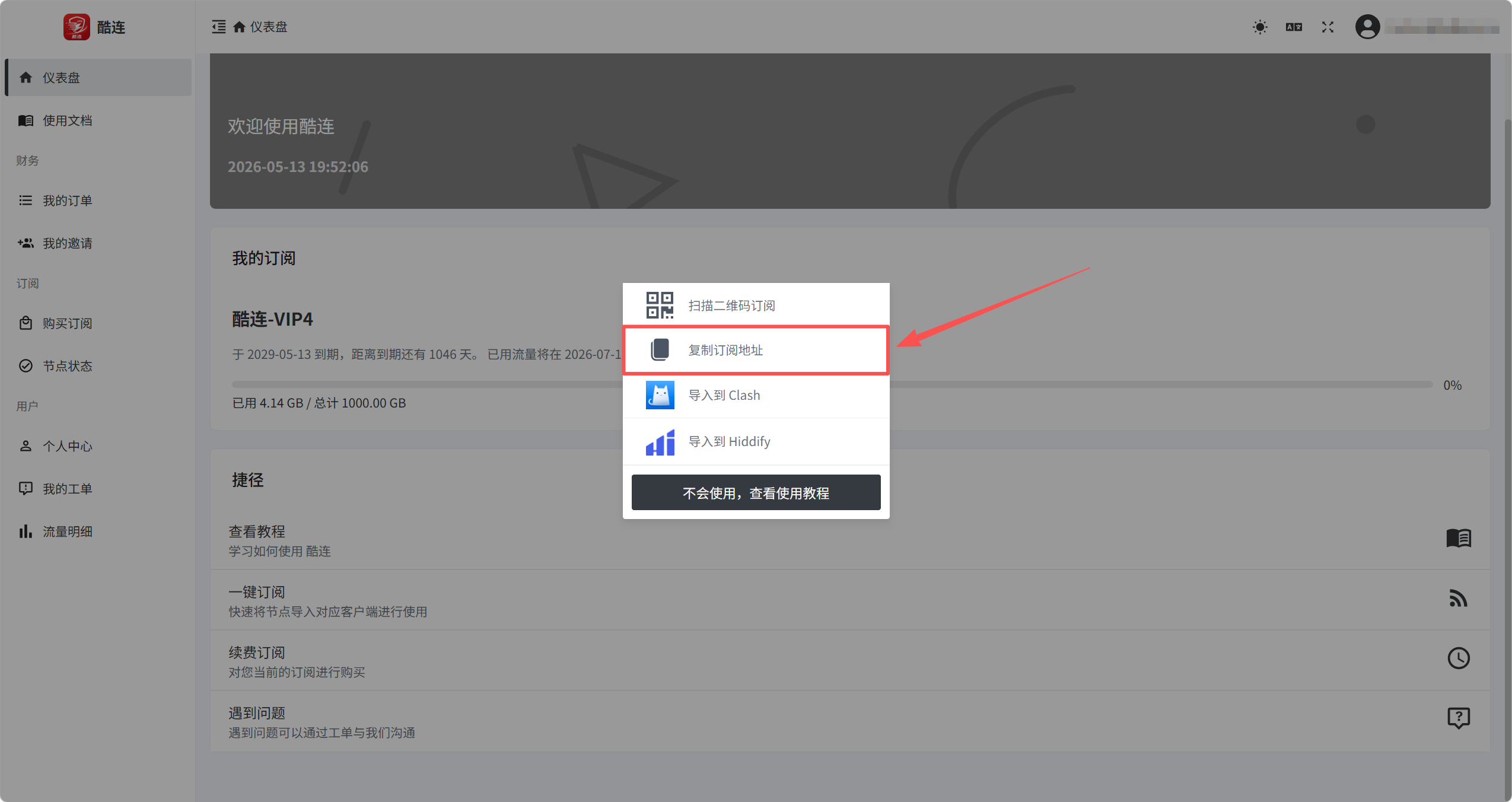Click the check-circle icon beside 节点状态
Viewport: 1512px width, 802px height.
tap(26, 366)
